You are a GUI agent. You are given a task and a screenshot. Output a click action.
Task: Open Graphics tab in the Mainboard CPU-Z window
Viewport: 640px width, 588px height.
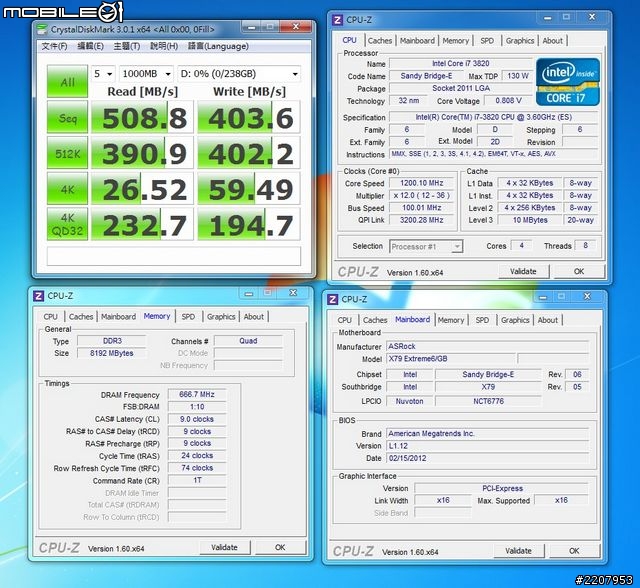click(x=515, y=320)
